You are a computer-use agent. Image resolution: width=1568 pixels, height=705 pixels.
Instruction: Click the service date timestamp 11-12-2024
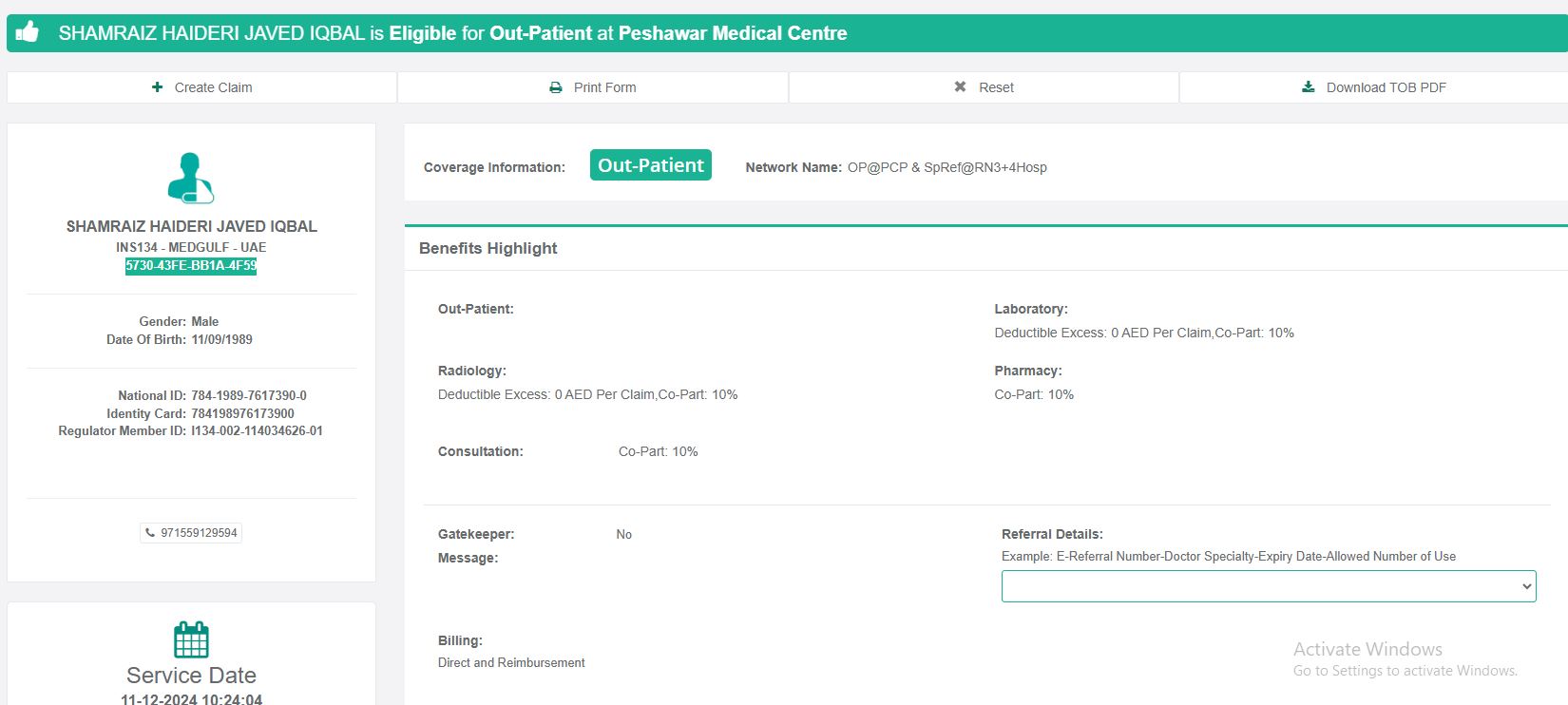[191, 699]
